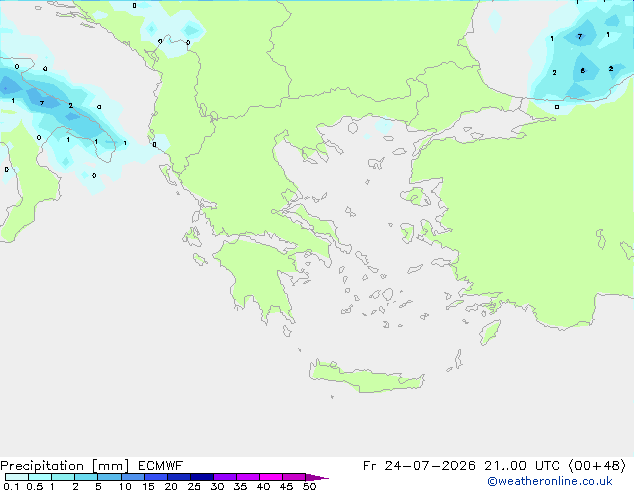Screen dimensions: 634x490
Task: Click the 20–25 mm legend swatch
Action: click(x=178, y=477)
